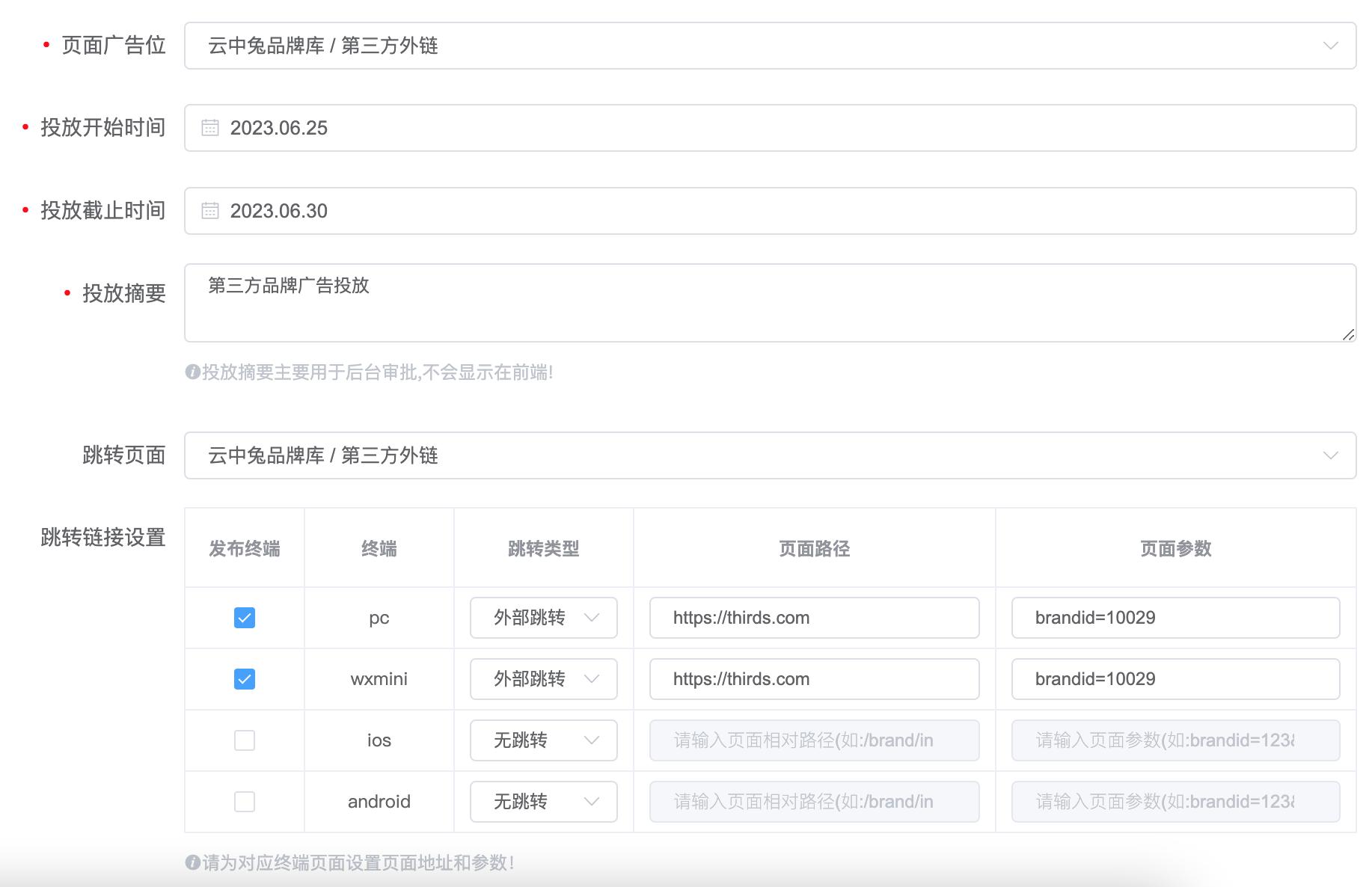Open the 投放截止时间 calendar picker icon
The height and width of the screenshot is (887, 1372).
(x=210, y=211)
